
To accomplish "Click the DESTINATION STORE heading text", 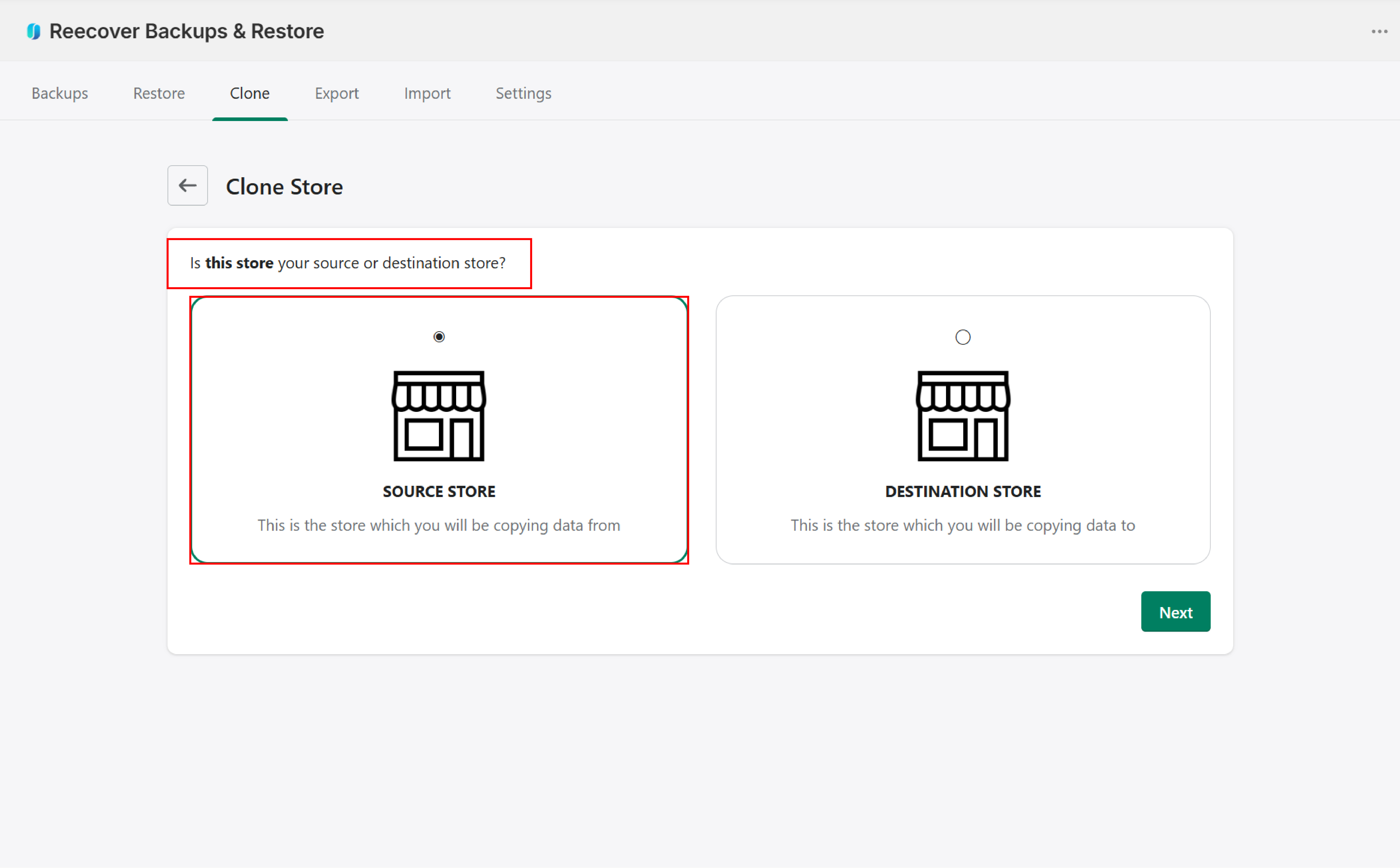I will point(963,492).
